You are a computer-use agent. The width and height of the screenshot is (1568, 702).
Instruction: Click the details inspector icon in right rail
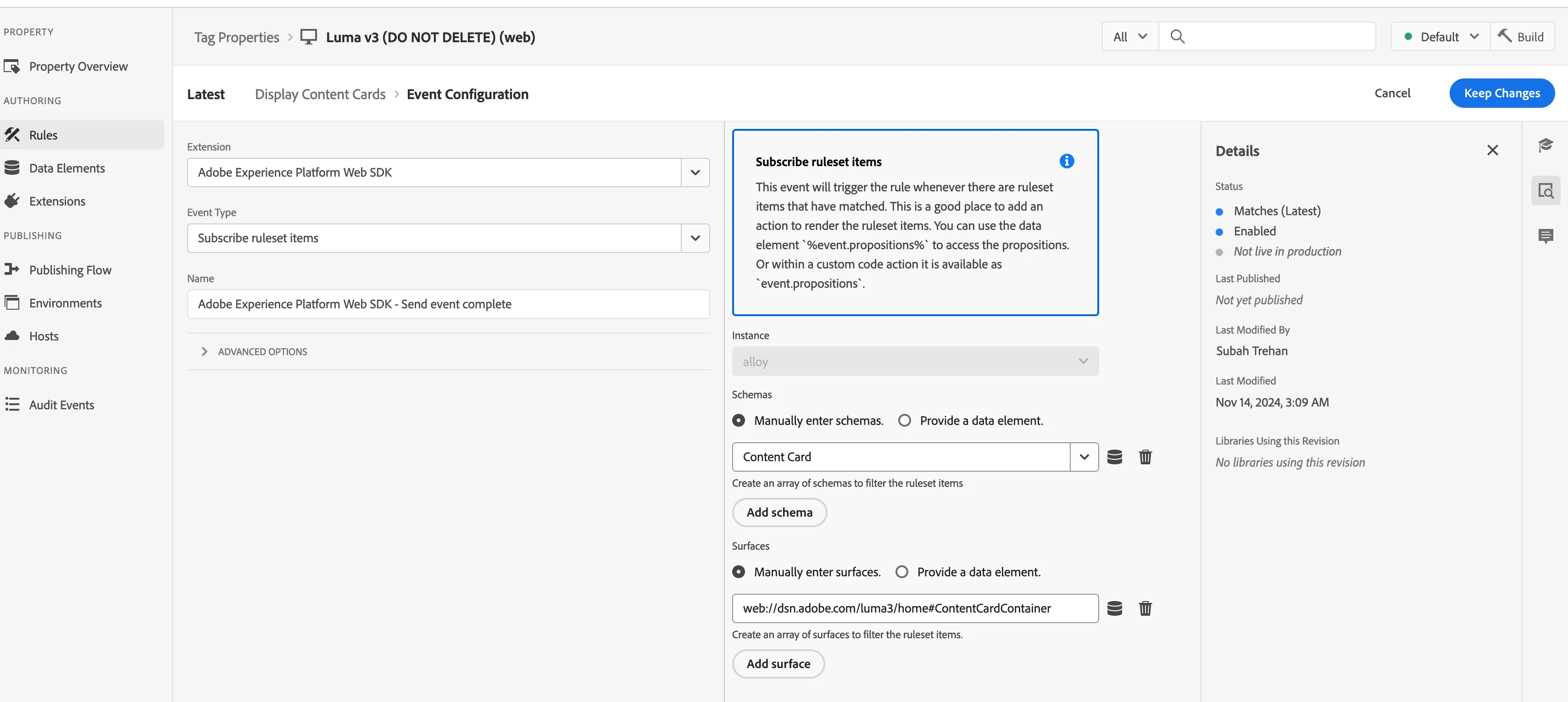click(1546, 190)
